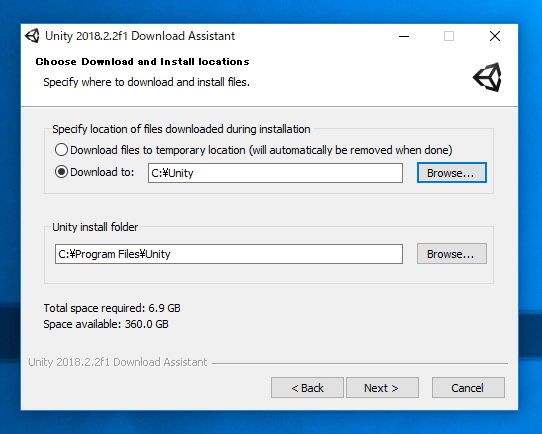
Task: Click the 'Download to:' label text
Action: point(102,172)
